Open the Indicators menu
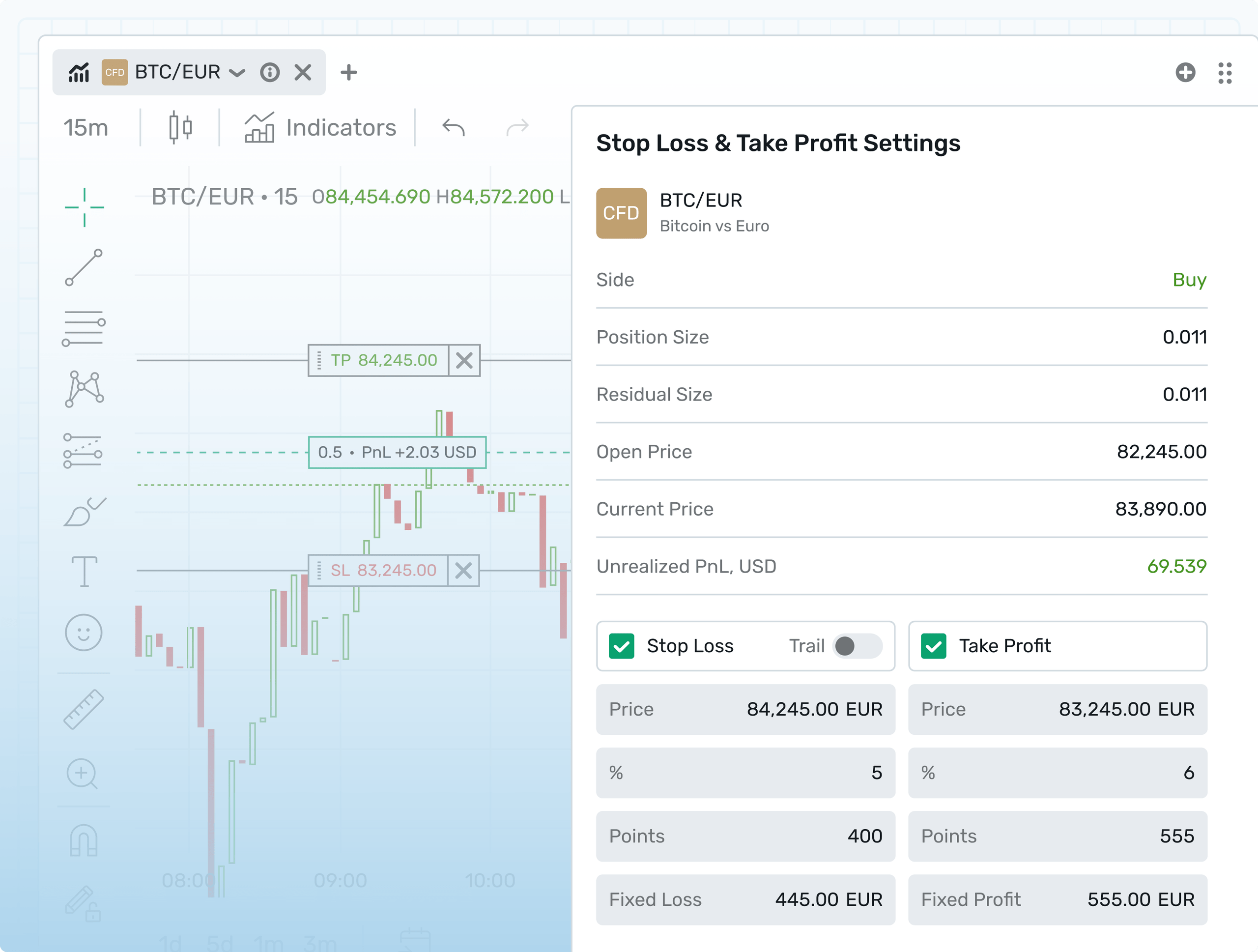This screenshot has height=952, width=1258. click(320, 127)
